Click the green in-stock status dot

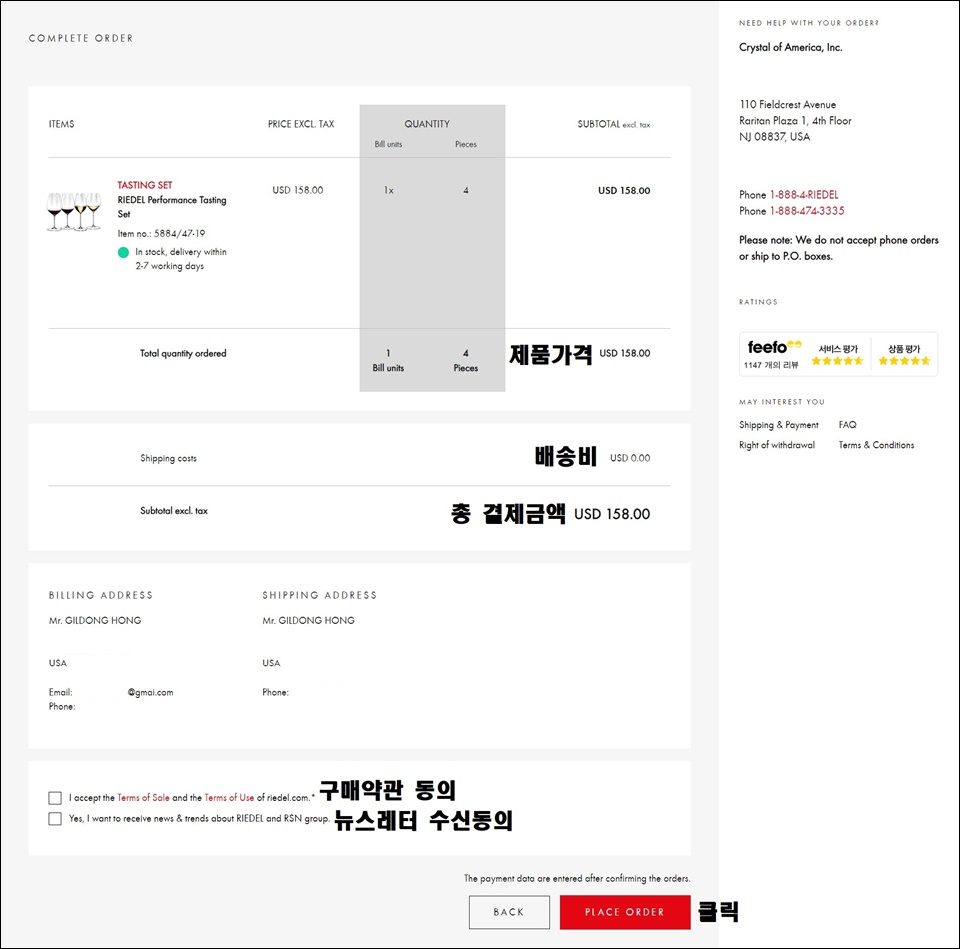pyautogui.click(x=123, y=252)
